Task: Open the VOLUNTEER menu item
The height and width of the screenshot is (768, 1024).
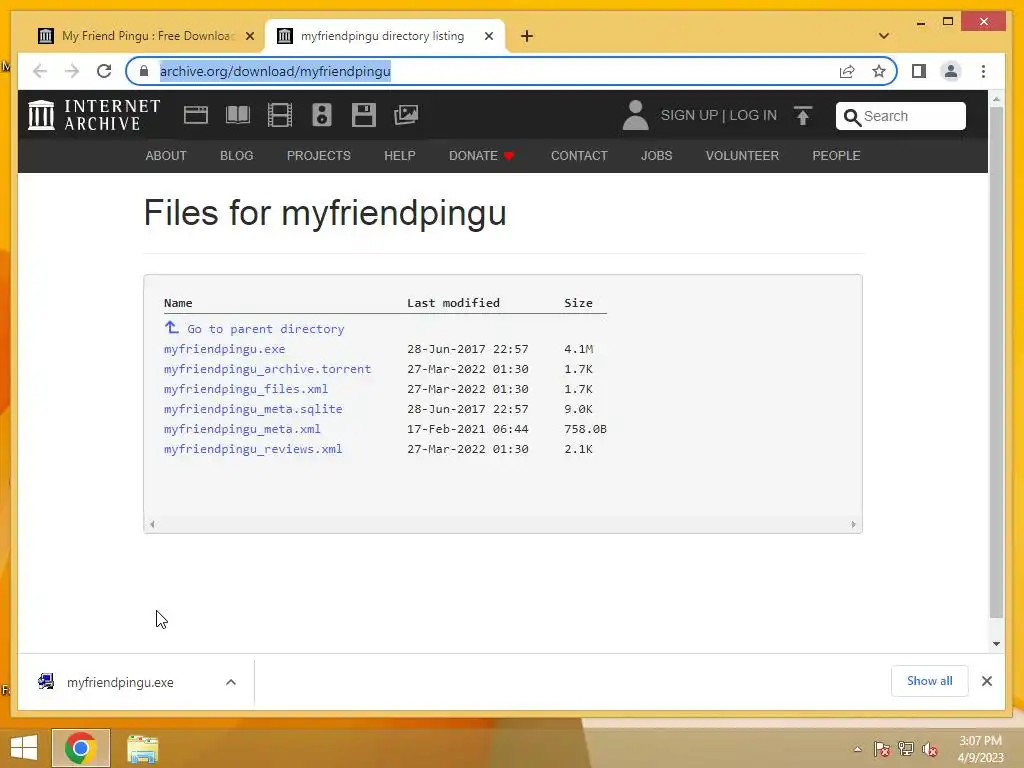Action: point(742,155)
